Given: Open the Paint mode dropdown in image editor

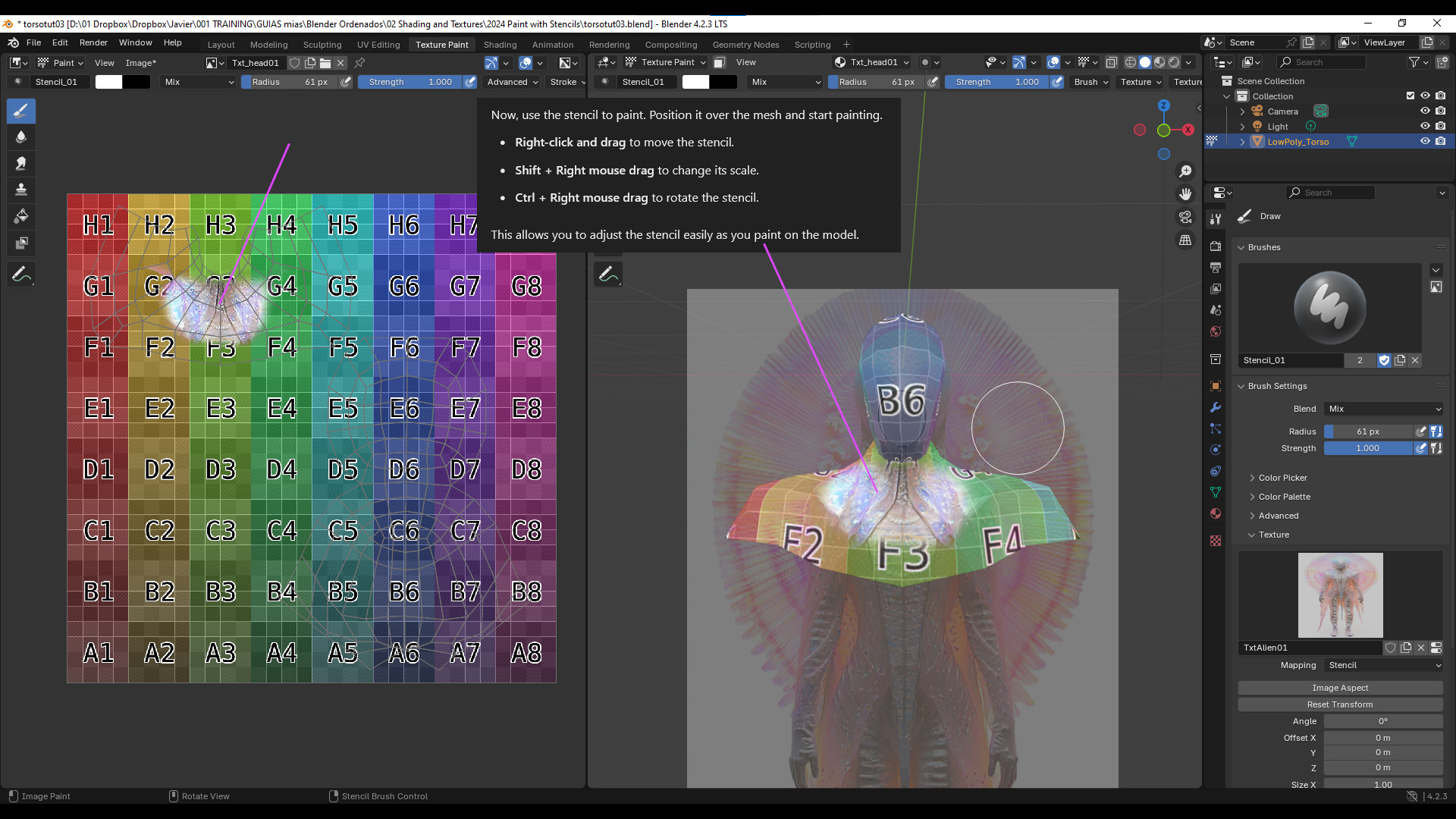Looking at the screenshot, I should point(61,63).
